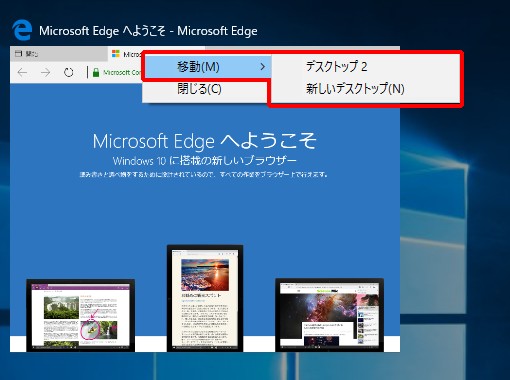Screen dimensions: 510x380
Task: Click the center tablet reading view image
Action: tap(205, 298)
